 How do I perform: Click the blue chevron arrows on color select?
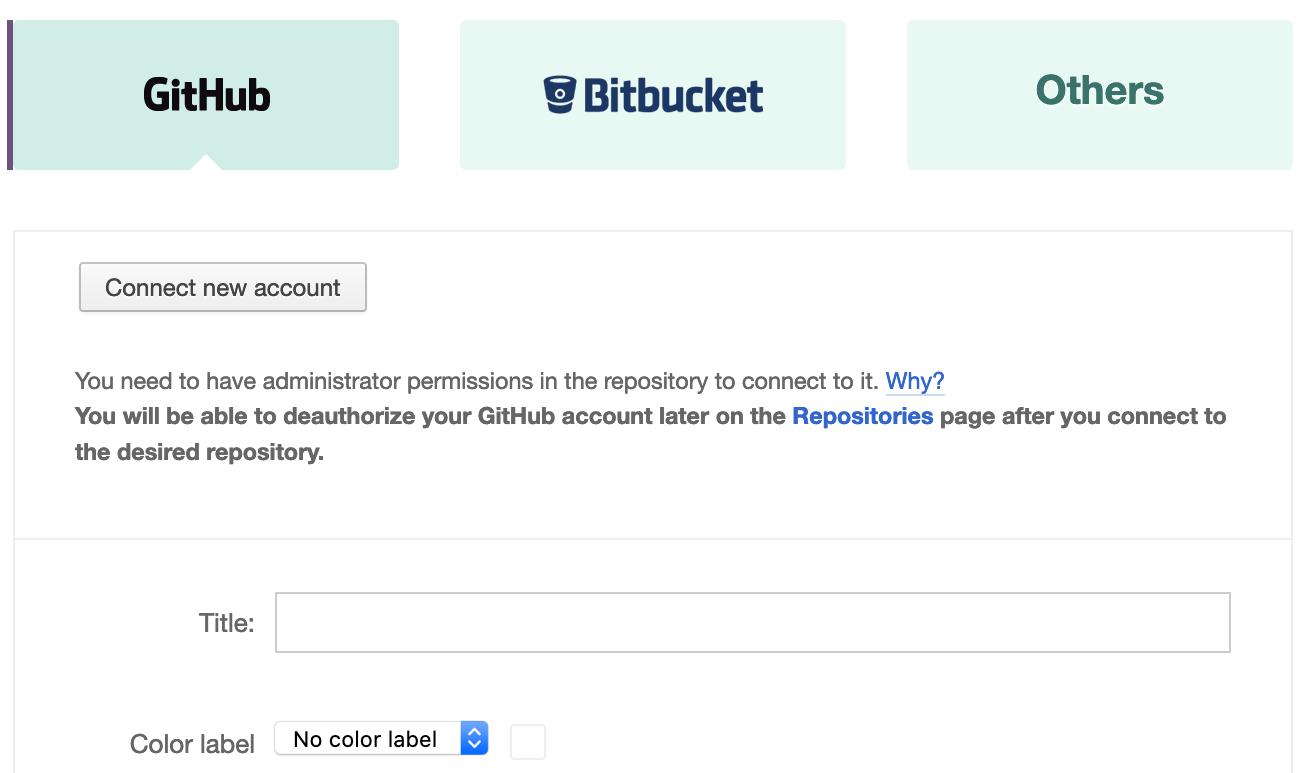474,739
